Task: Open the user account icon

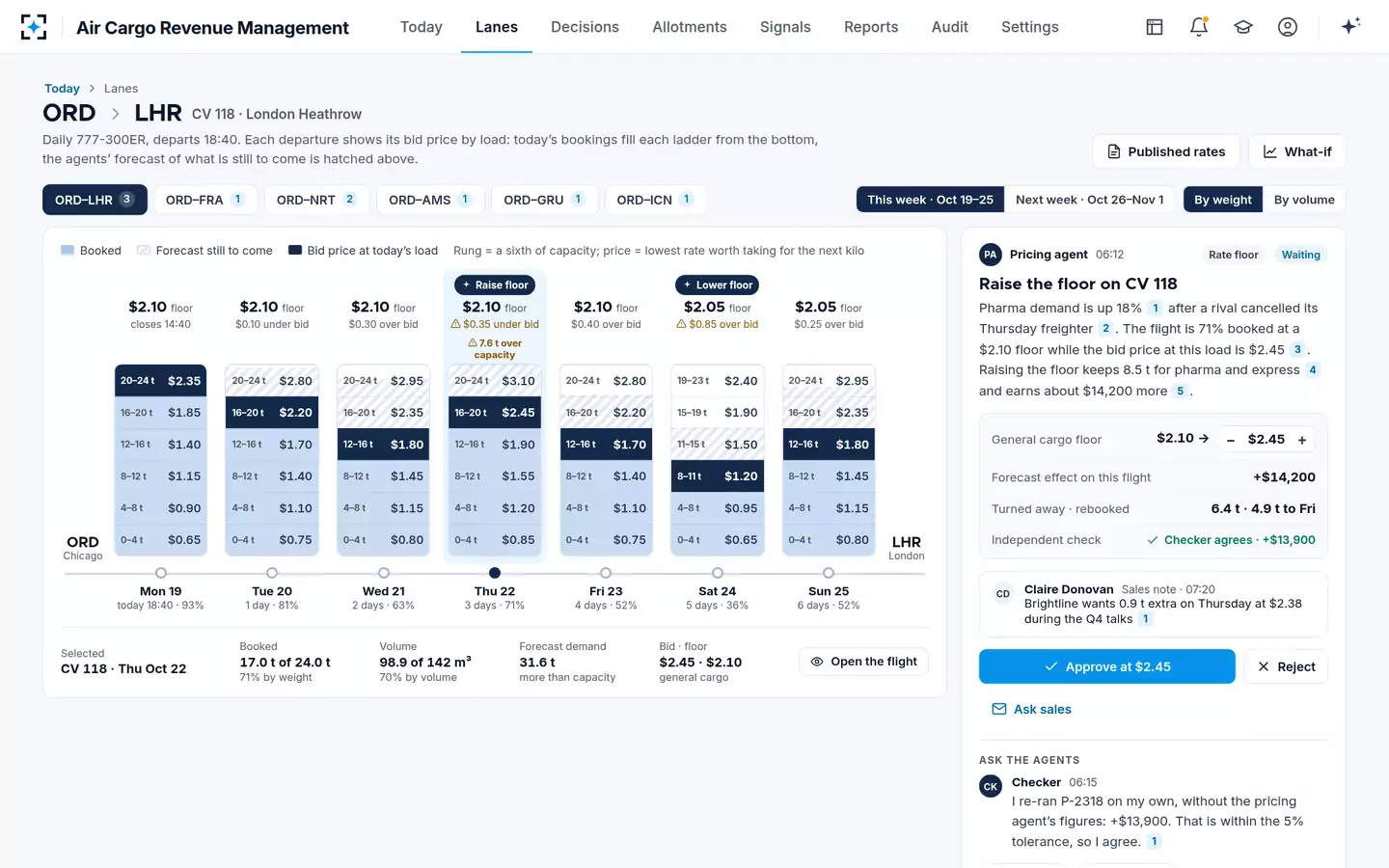Action: point(1288,27)
